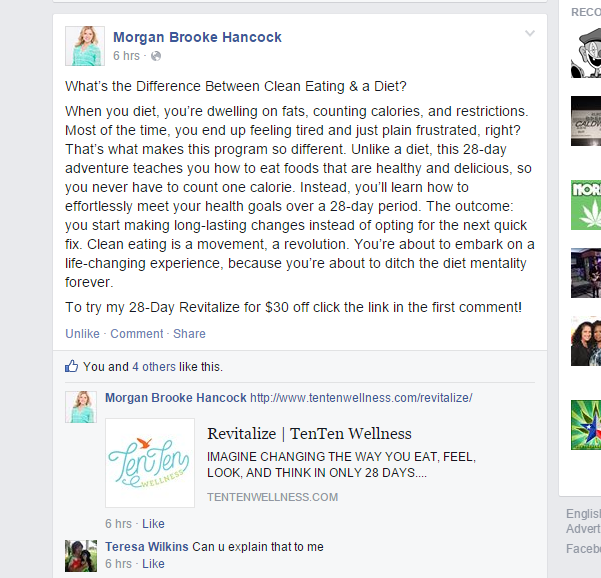Click Morgan's avatar beside first comment
Screen dimensions: 601x578
click(81, 407)
